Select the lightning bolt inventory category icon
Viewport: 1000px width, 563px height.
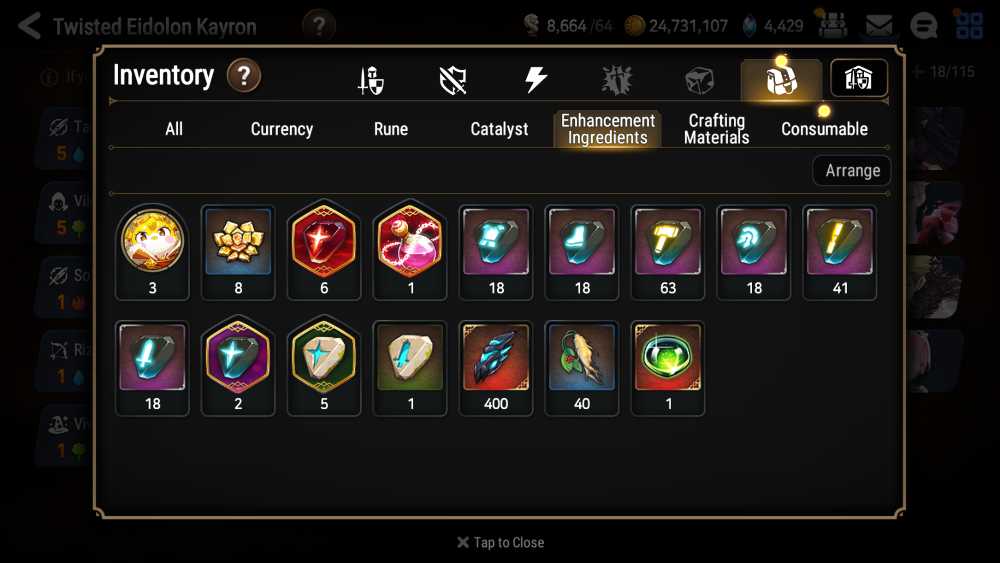pyautogui.click(x=535, y=80)
